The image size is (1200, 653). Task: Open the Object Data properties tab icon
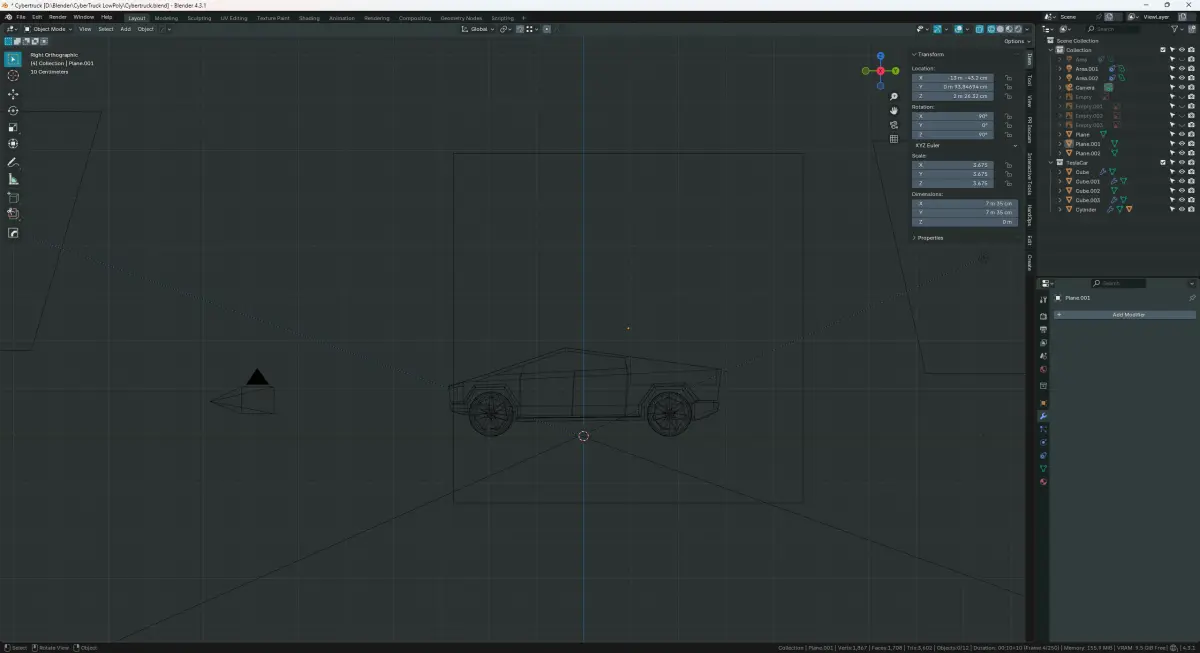[1043, 468]
